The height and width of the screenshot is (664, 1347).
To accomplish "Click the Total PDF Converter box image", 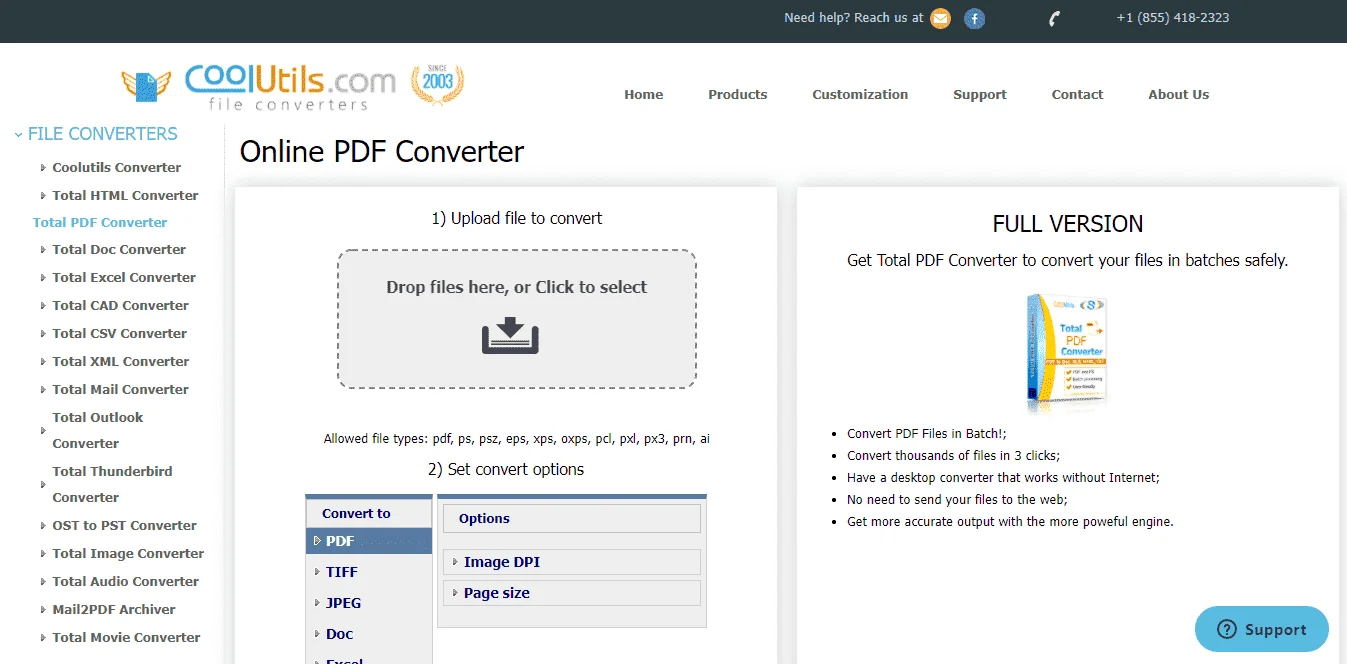I will tap(1067, 353).
